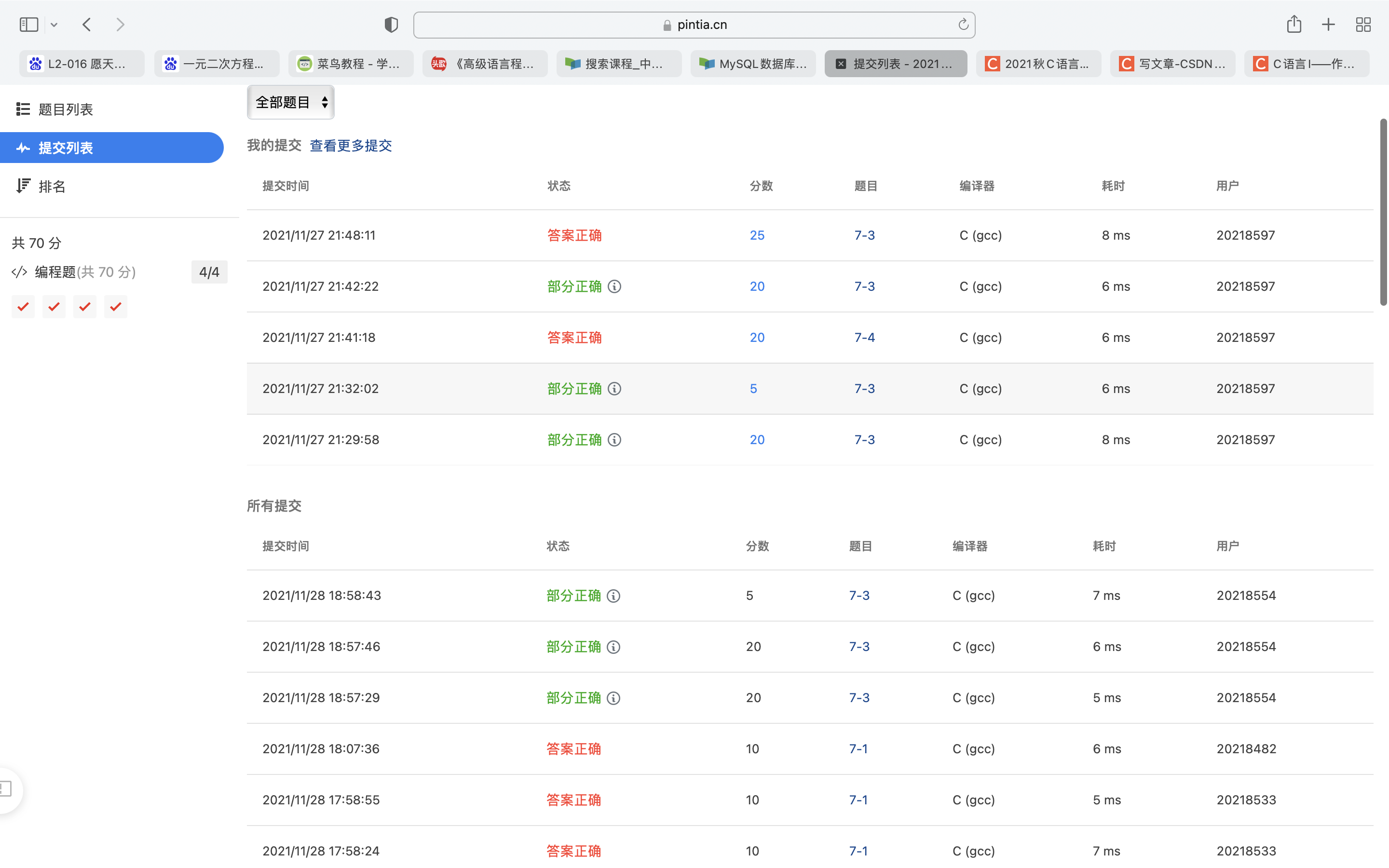The width and height of the screenshot is (1389, 868).
Task: Click 我的提交 column header 编译器
Action: coord(977,186)
